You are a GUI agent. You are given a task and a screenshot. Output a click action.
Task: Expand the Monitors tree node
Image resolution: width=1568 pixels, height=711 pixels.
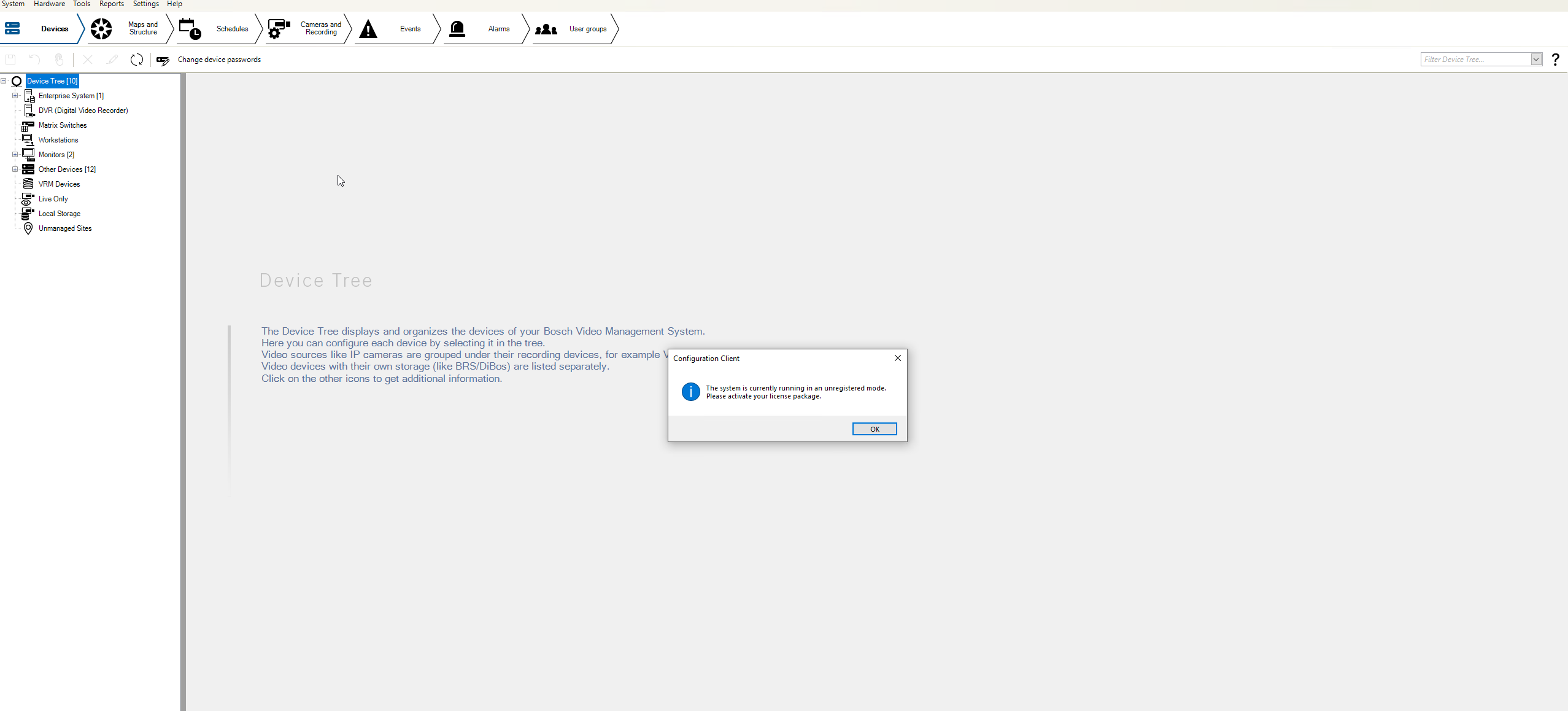click(15, 155)
